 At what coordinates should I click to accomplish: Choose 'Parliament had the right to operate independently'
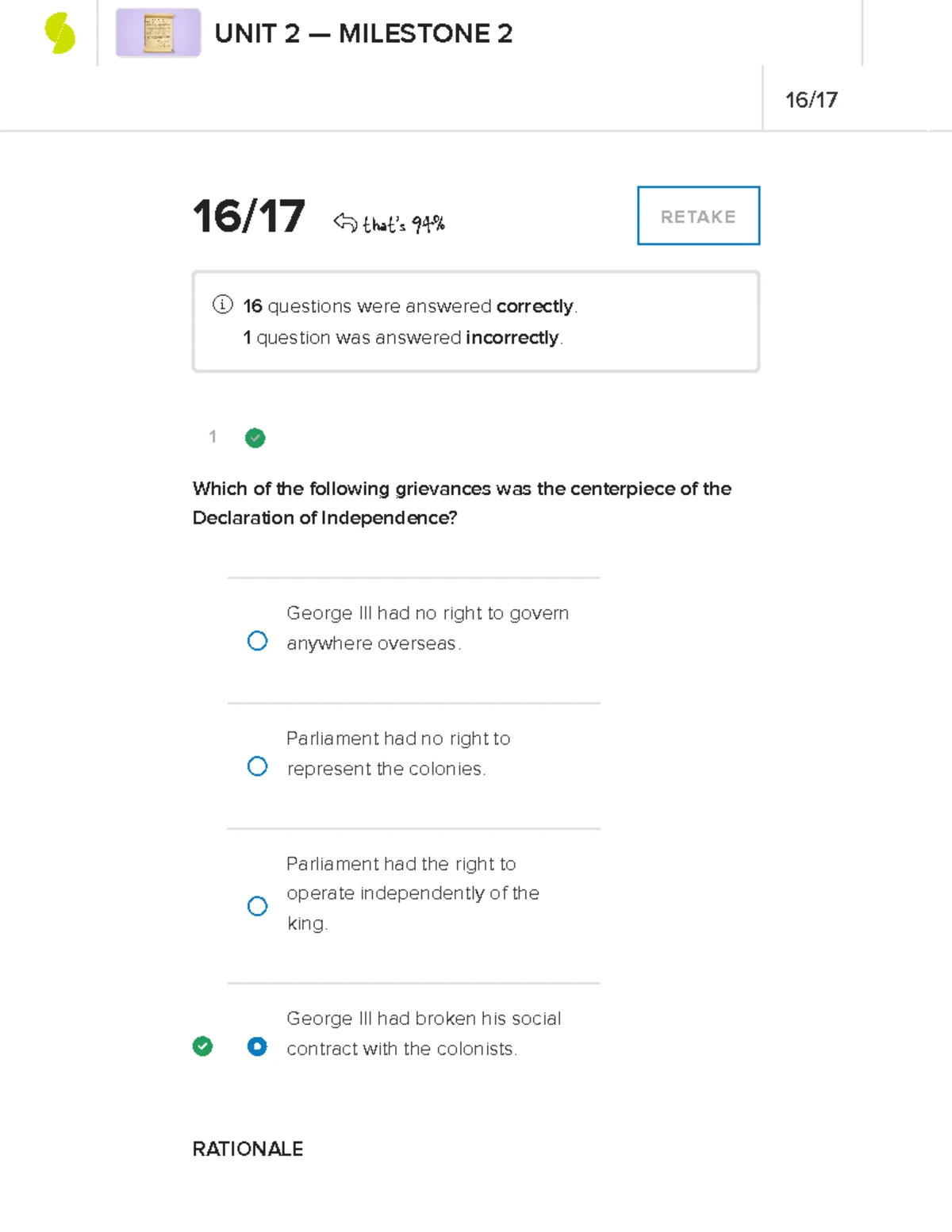(x=257, y=906)
